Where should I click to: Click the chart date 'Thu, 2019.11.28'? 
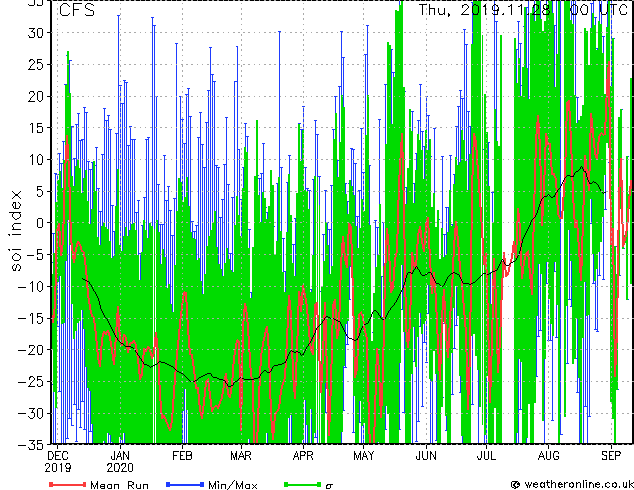point(484,10)
